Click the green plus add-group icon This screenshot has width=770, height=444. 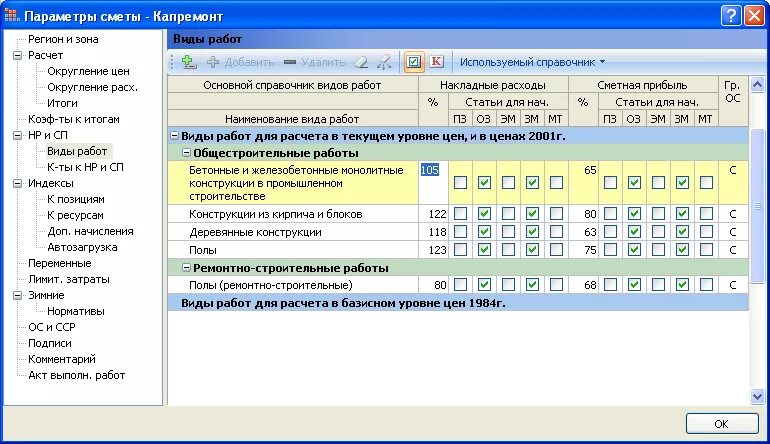[189, 62]
